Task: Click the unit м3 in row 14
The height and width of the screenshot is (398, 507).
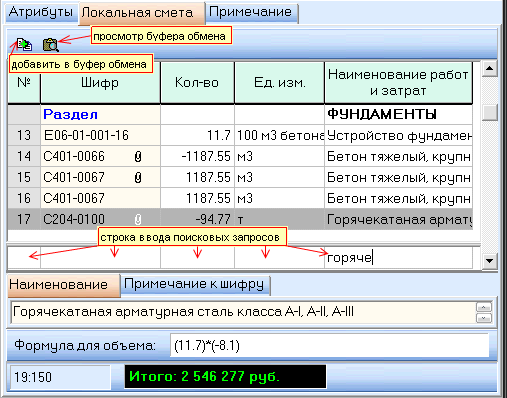Action: (x=279, y=156)
